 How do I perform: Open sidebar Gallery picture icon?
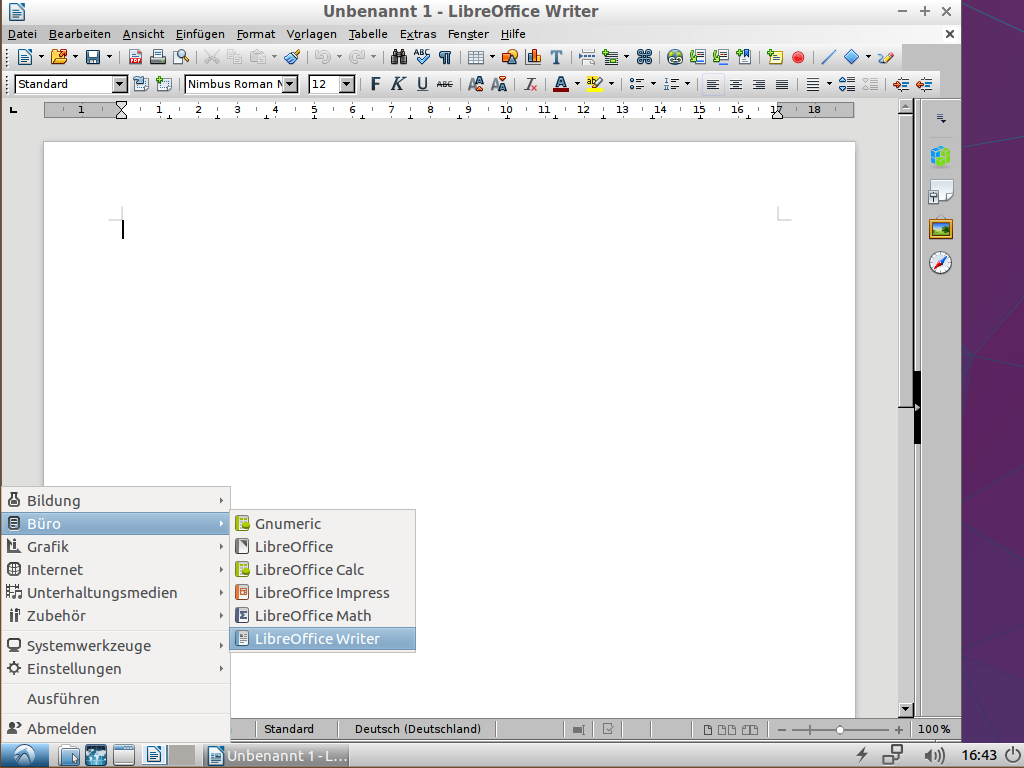tap(940, 229)
